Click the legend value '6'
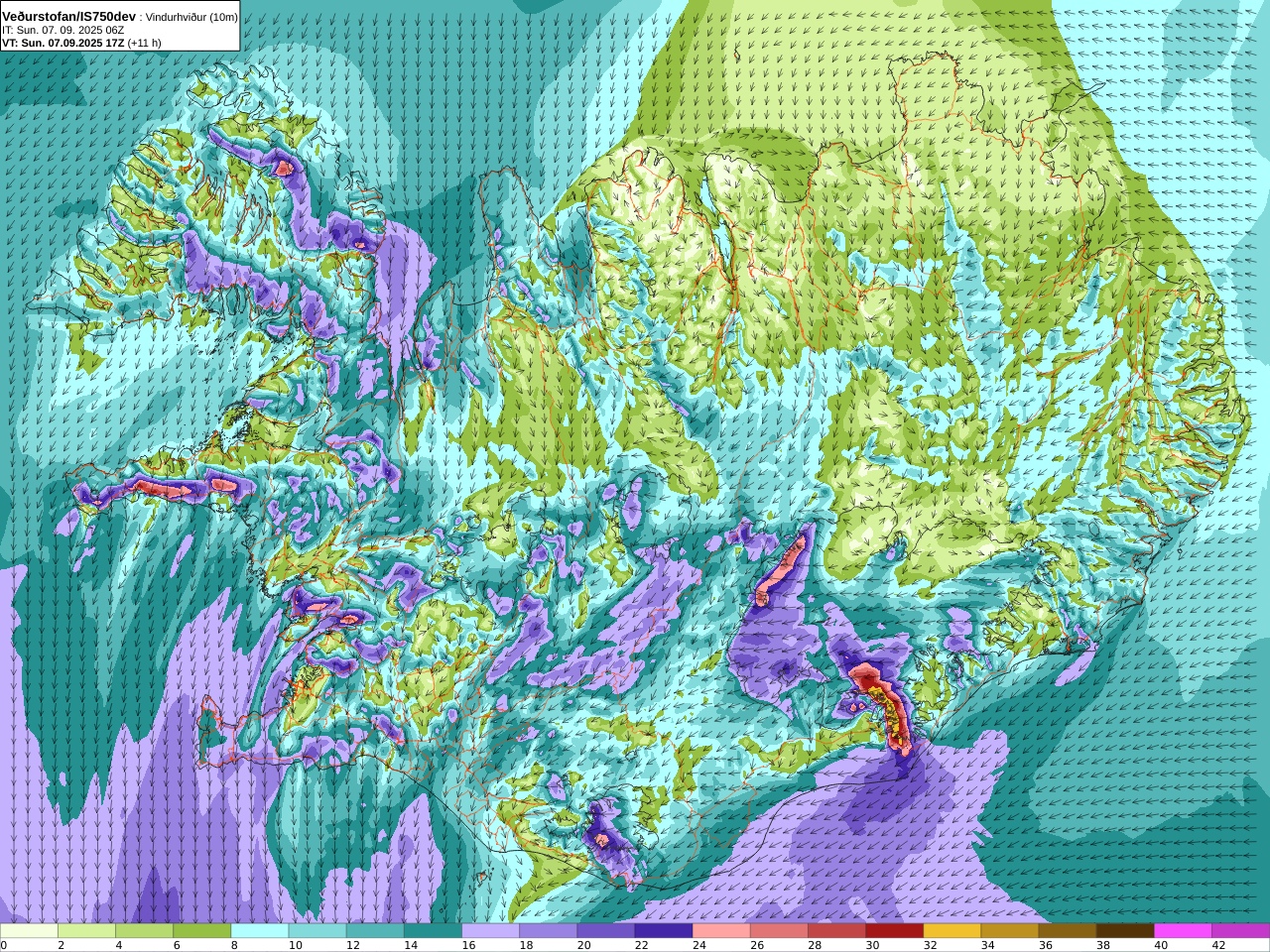 [x=176, y=946]
